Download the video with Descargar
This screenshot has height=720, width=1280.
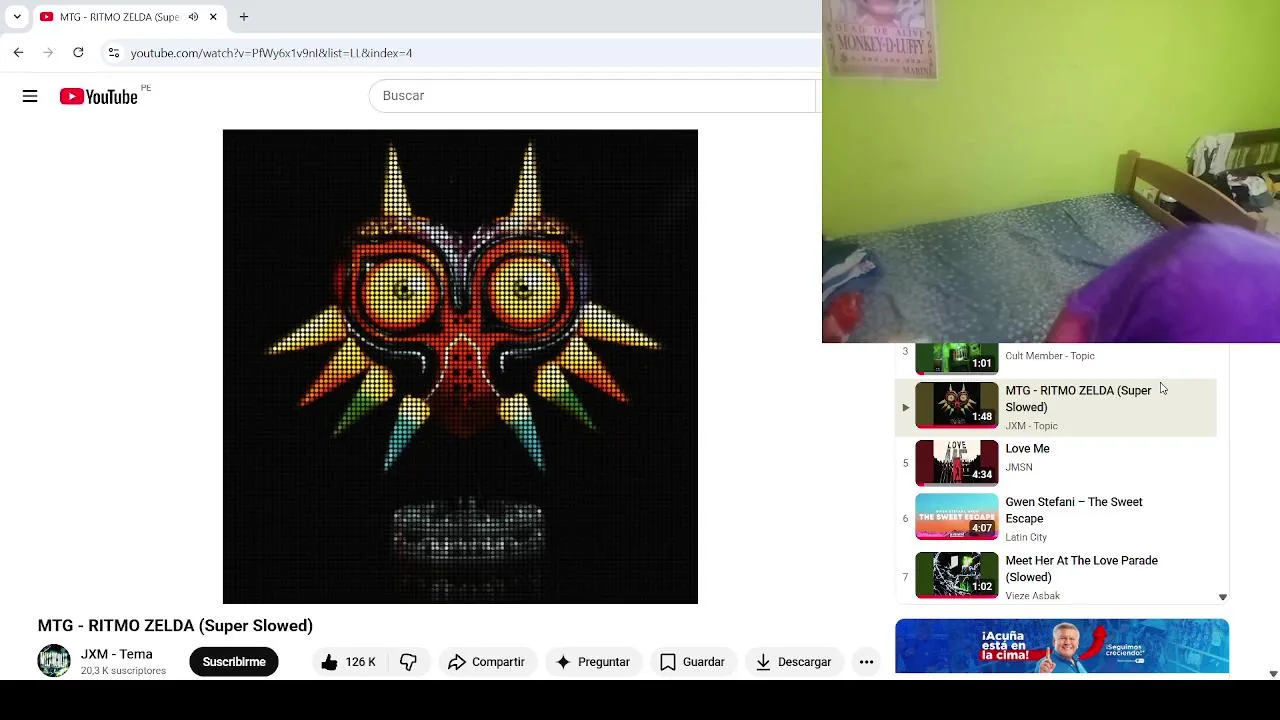[x=794, y=662]
